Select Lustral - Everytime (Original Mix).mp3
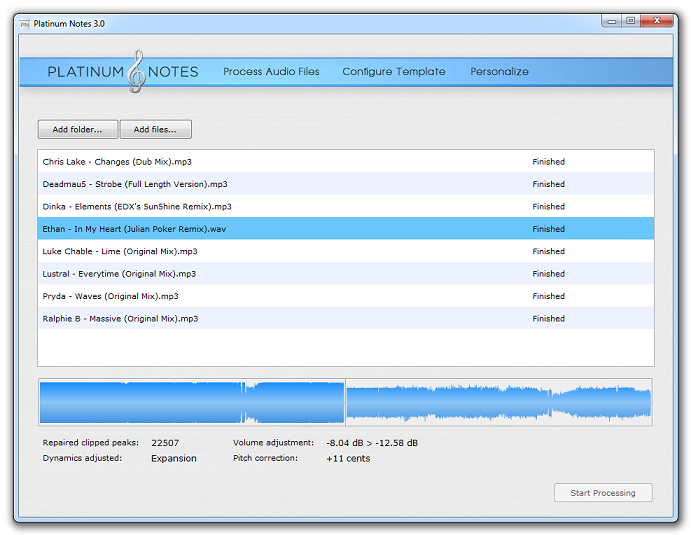This screenshot has height=535, width=691. coord(119,274)
